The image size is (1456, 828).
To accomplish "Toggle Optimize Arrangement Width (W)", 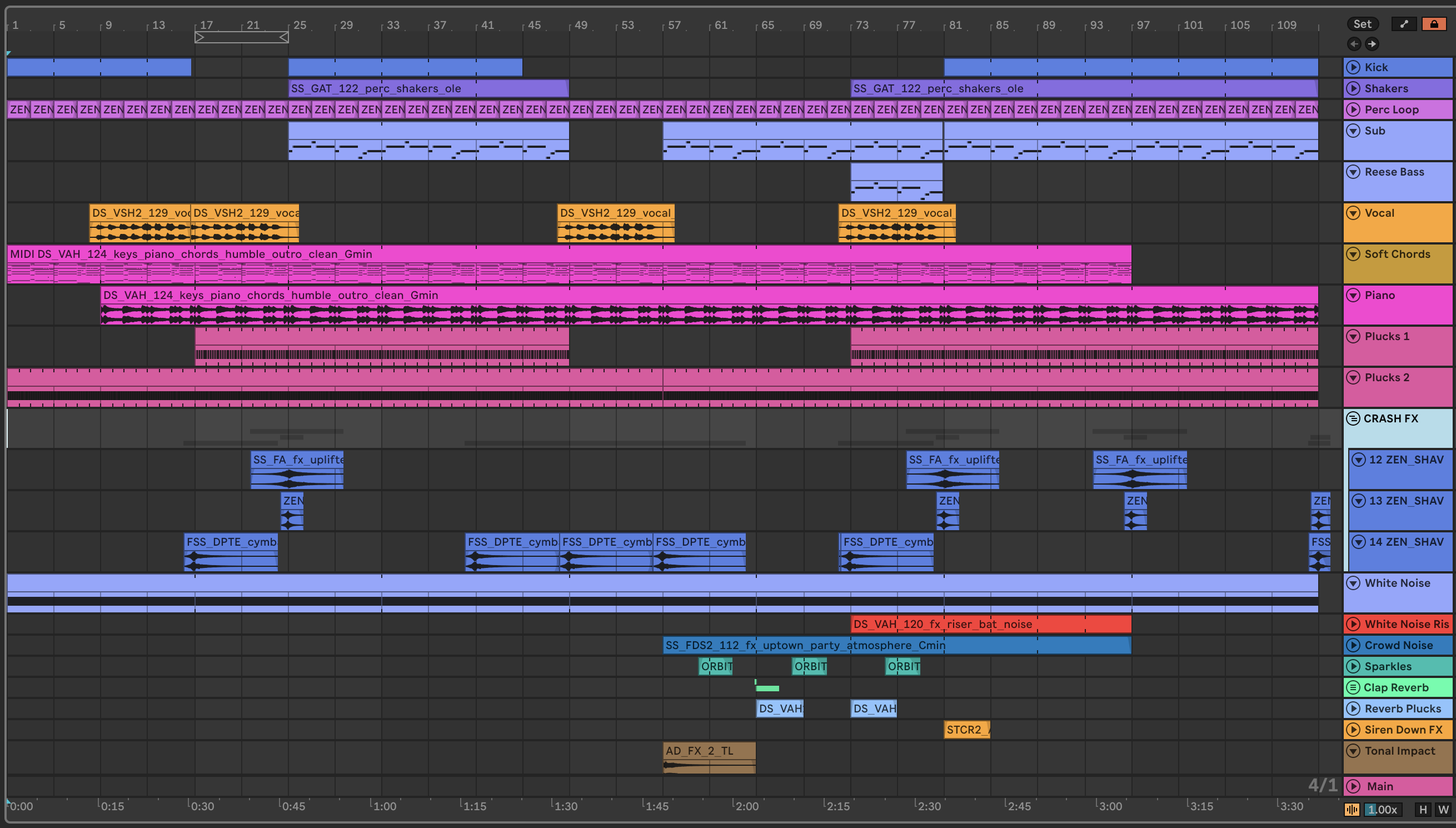I will [x=1443, y=809].
